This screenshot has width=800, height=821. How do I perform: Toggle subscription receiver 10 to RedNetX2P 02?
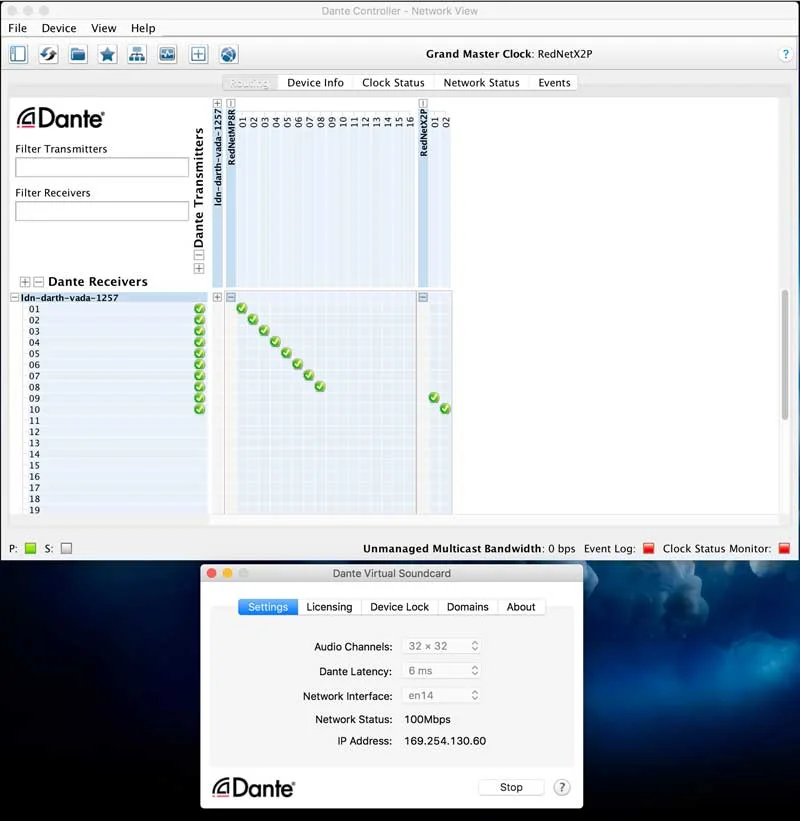[445, 408]
